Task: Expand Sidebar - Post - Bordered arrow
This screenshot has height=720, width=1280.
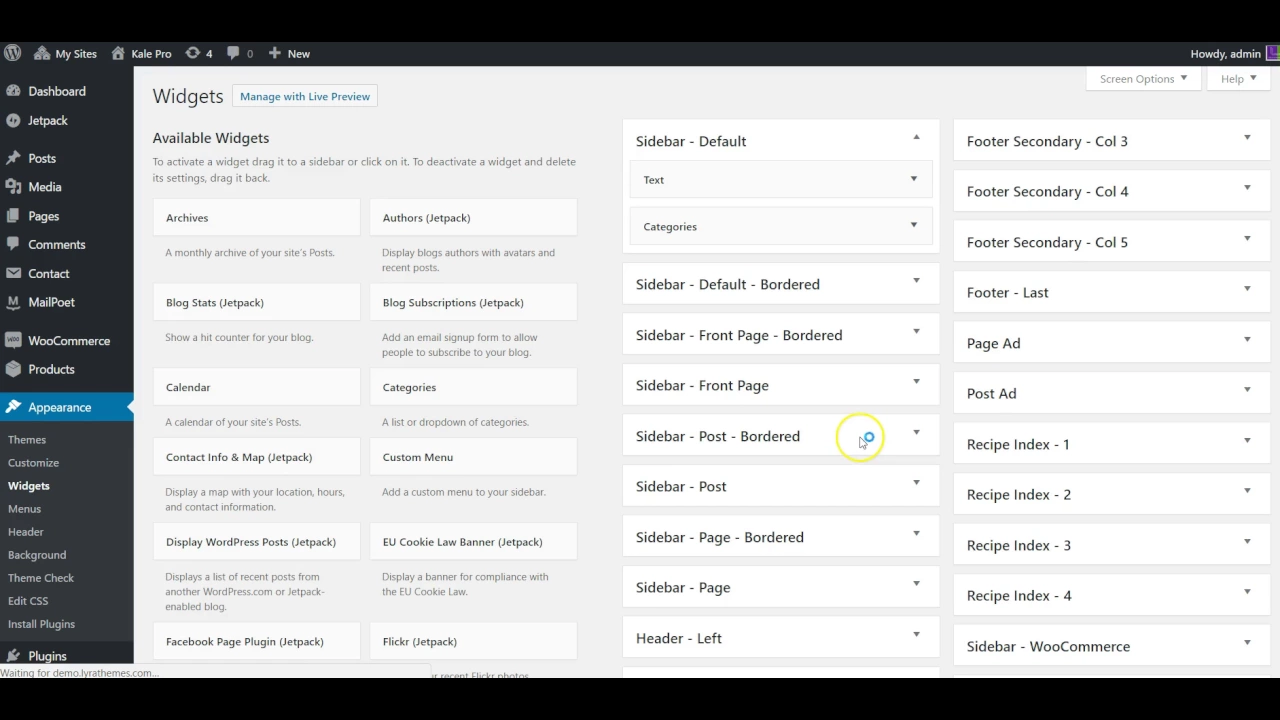Action: pos(916,433)
